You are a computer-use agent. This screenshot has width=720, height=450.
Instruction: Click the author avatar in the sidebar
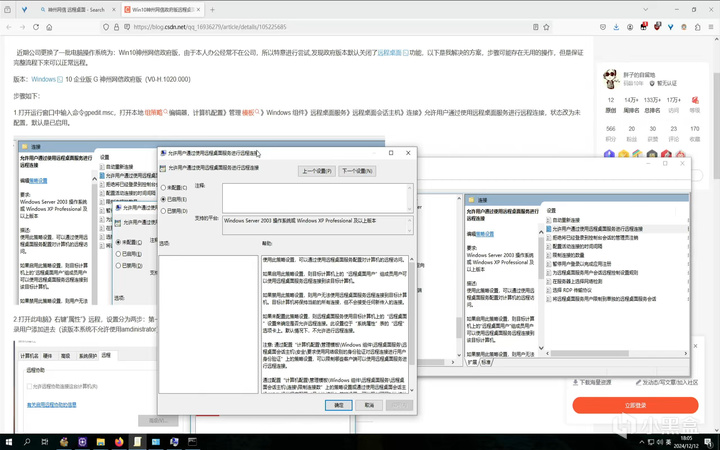click(611, 79)
